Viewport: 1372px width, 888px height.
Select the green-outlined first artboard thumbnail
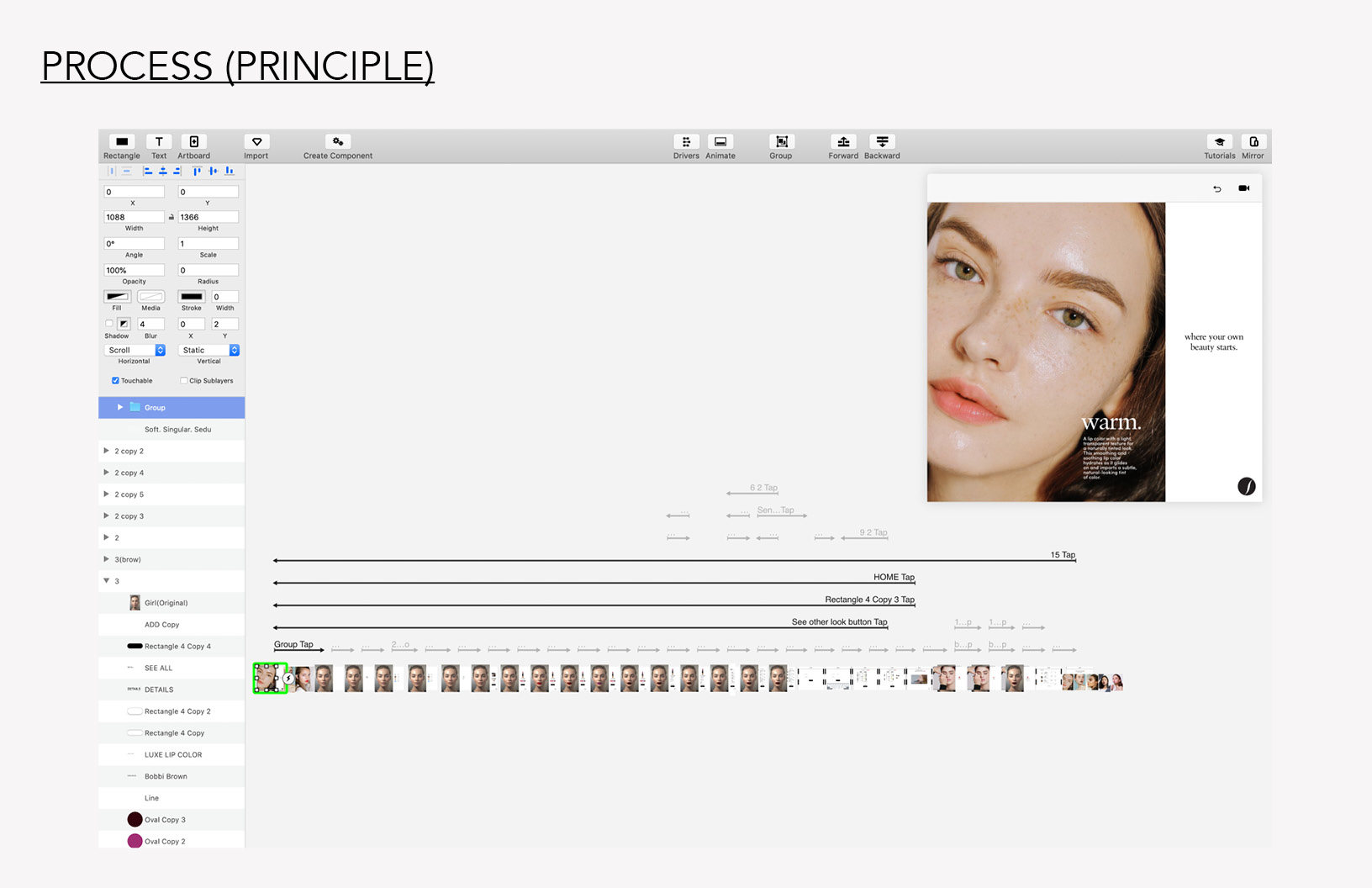[x=270, y=678]
